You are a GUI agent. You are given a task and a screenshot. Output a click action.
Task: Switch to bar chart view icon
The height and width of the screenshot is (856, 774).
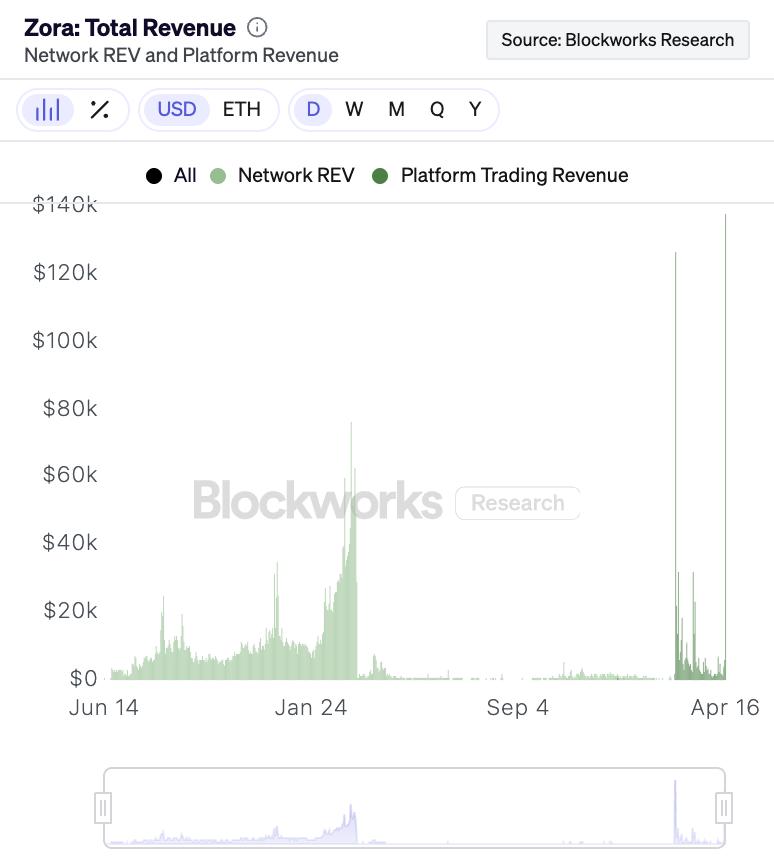(47, 110)
